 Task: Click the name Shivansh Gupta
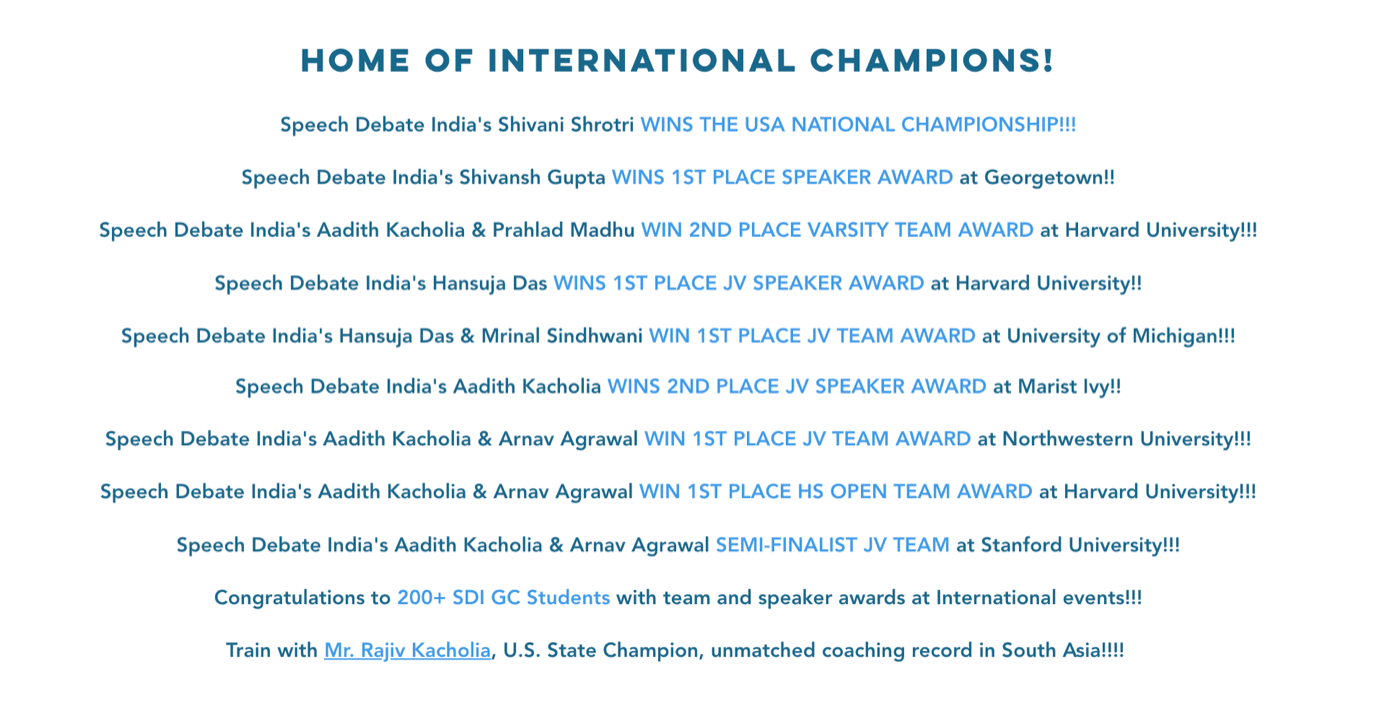(532, 178)
